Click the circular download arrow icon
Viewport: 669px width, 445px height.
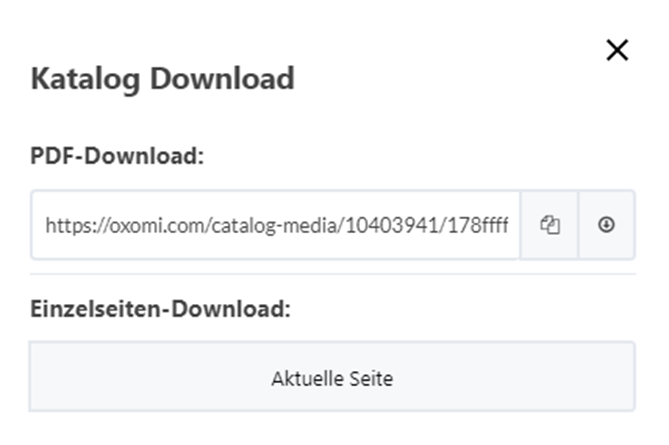pos(606,225)
